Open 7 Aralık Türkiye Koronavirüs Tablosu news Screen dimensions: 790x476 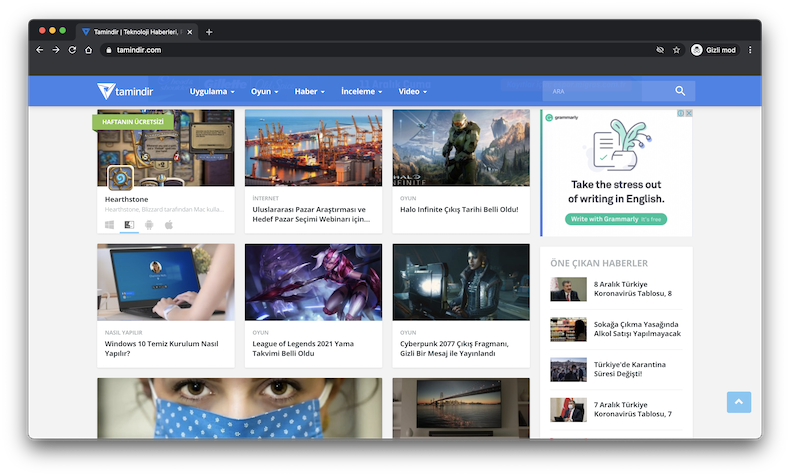pyautogui.click(x=633, y=409)
